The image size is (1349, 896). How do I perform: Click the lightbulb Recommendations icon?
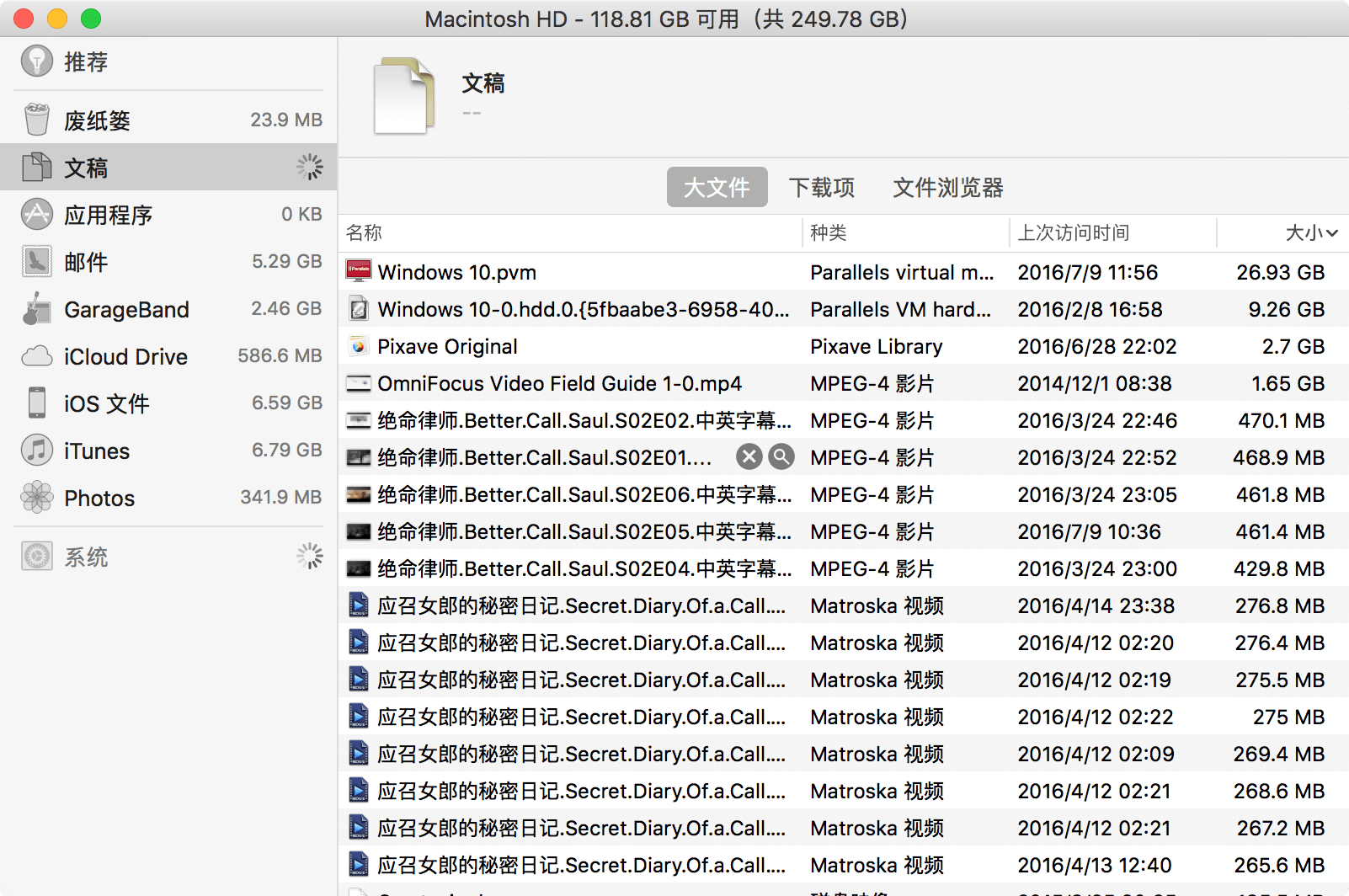coord(37,61)
